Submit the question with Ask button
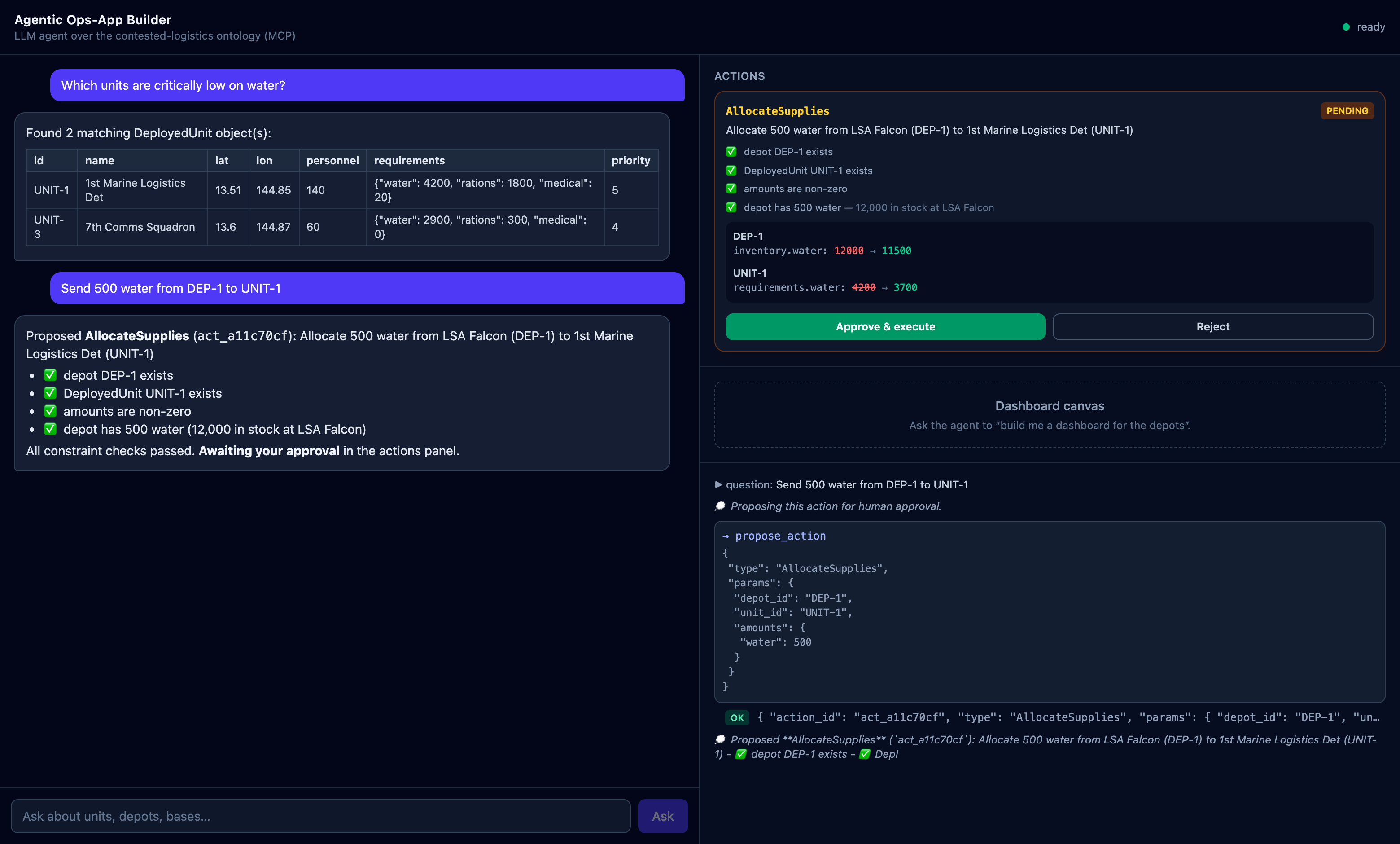The height and width of the screenshot is (844, 1400). click(x=662, y=816)
